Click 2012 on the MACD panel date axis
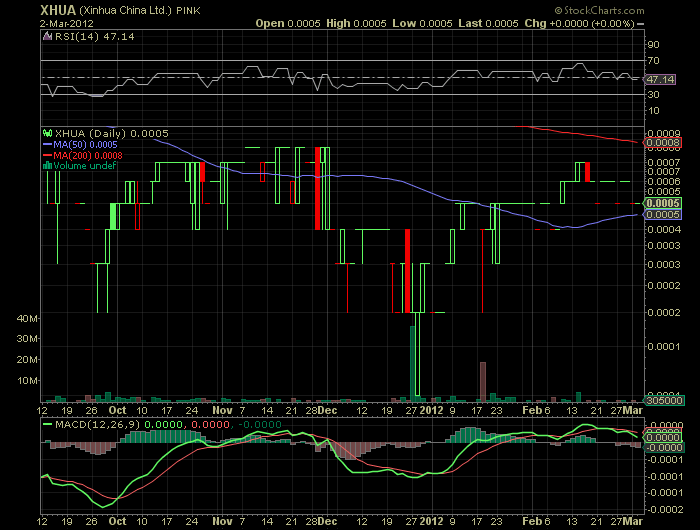The width and height of the screenshot is (700, 530). [432, 521]
